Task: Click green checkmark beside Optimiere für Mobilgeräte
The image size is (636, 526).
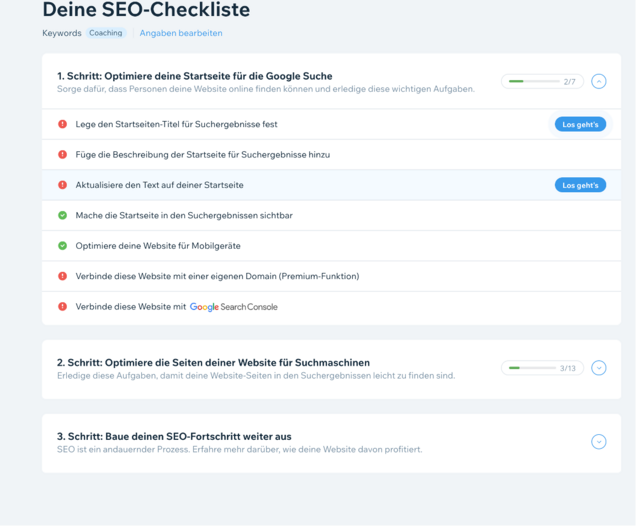Action: (x=62, y=246)
